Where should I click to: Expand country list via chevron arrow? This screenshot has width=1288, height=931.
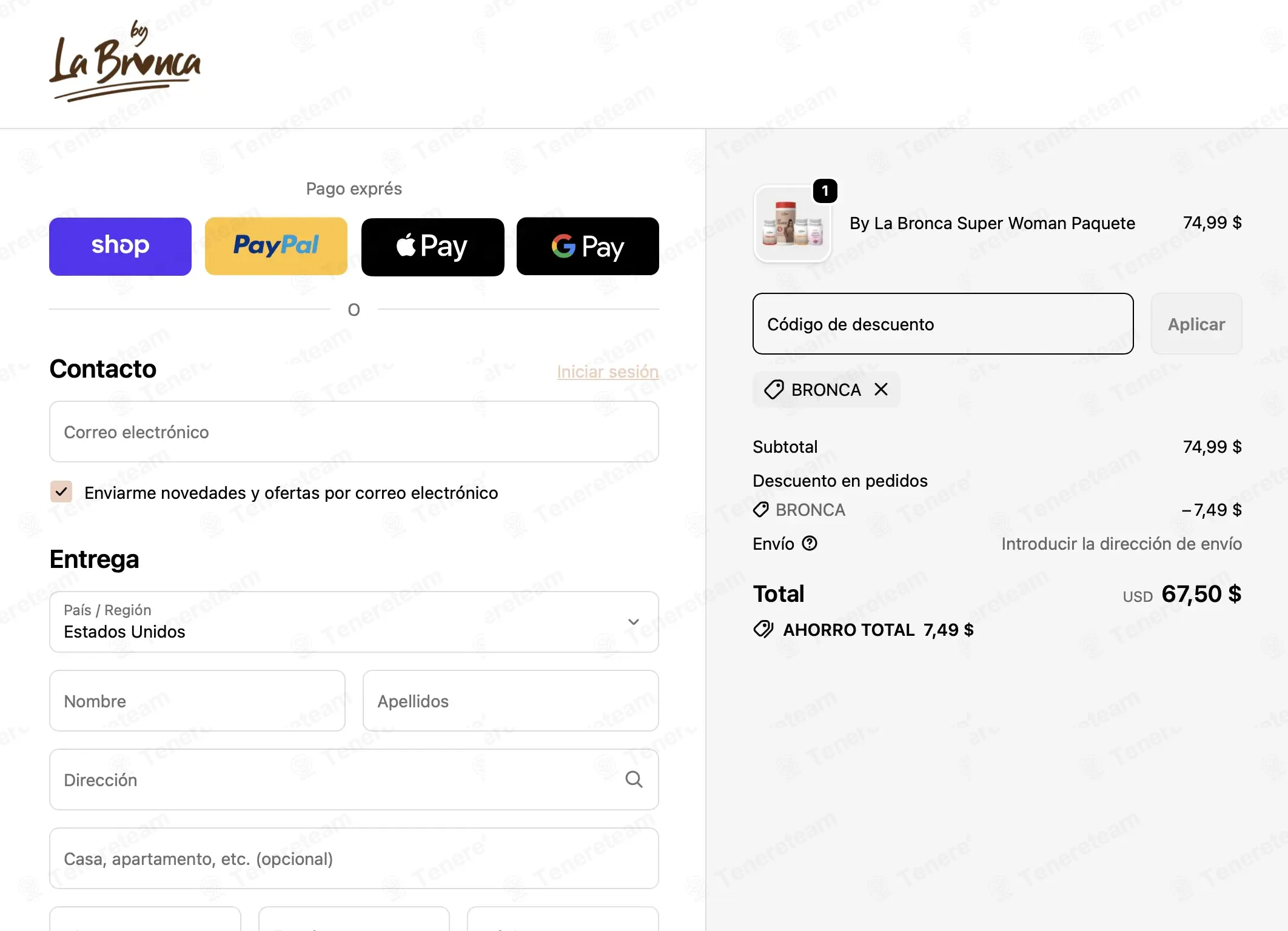634,622
